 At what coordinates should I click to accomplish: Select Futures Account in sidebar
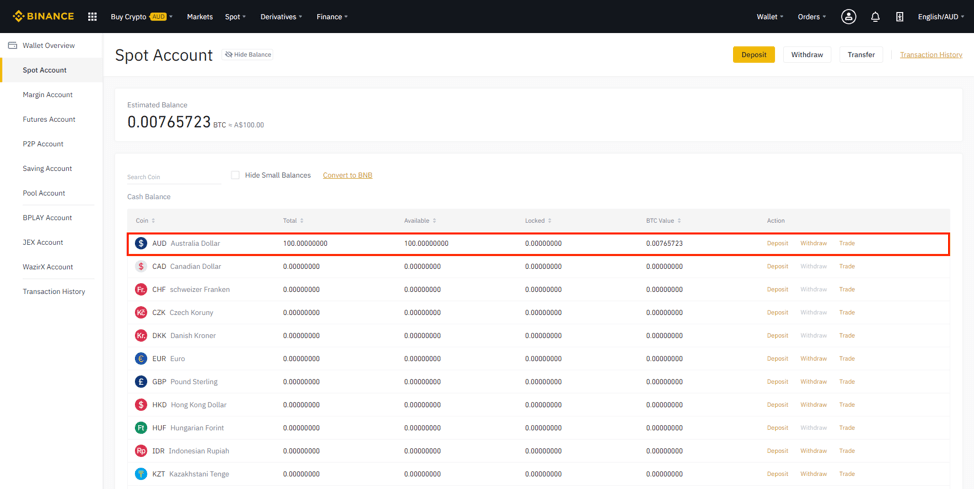[51, 119]
